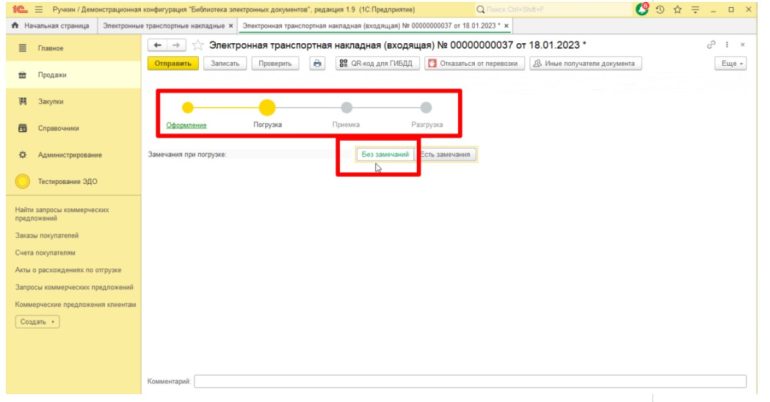The height and width of the screenshot is (402, 770).
Task: Open the Закупки section
Action: coord(74,102)
